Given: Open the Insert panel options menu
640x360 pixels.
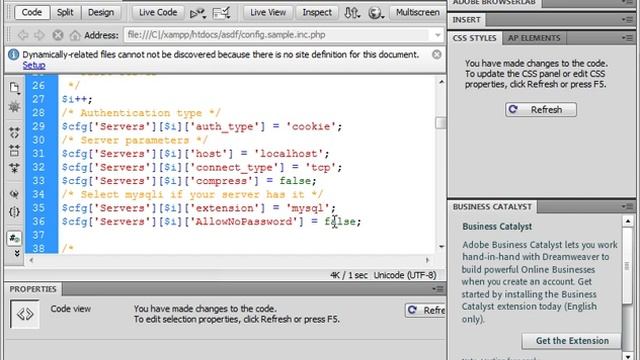Looking at the screenshot, I should tap(628, 20).
